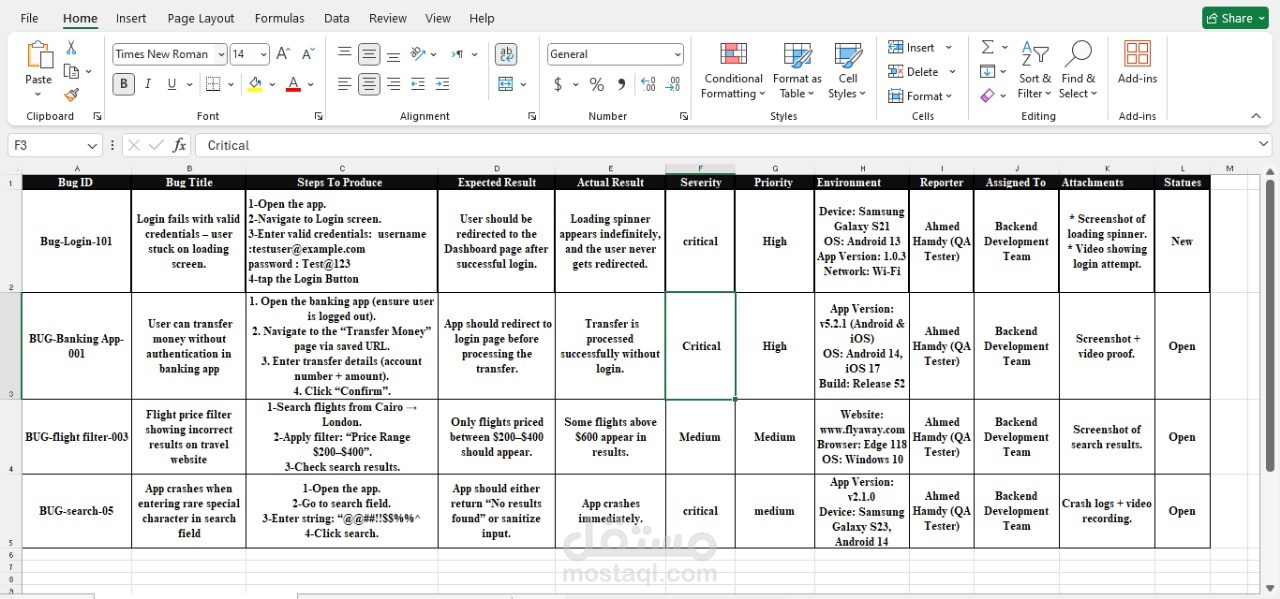Toggle Middle Align vertical alignment
This screenshot has width=1280, height=599.
pyautogui.click(x=369, y=54)
